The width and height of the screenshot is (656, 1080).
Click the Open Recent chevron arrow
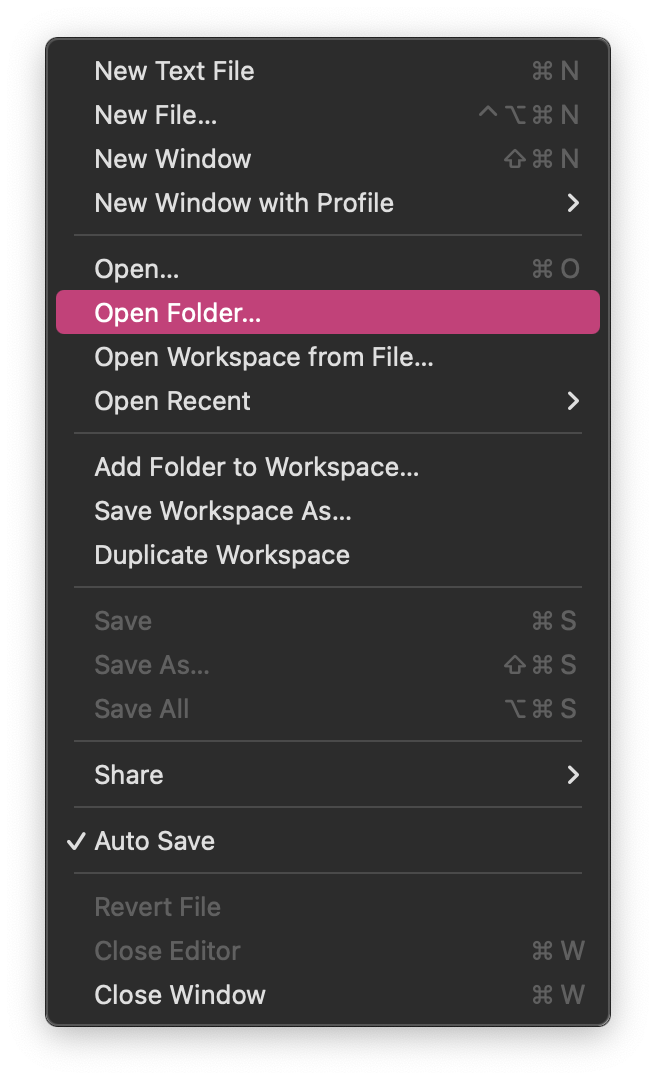pyautogui.click(x=573, y=401)
